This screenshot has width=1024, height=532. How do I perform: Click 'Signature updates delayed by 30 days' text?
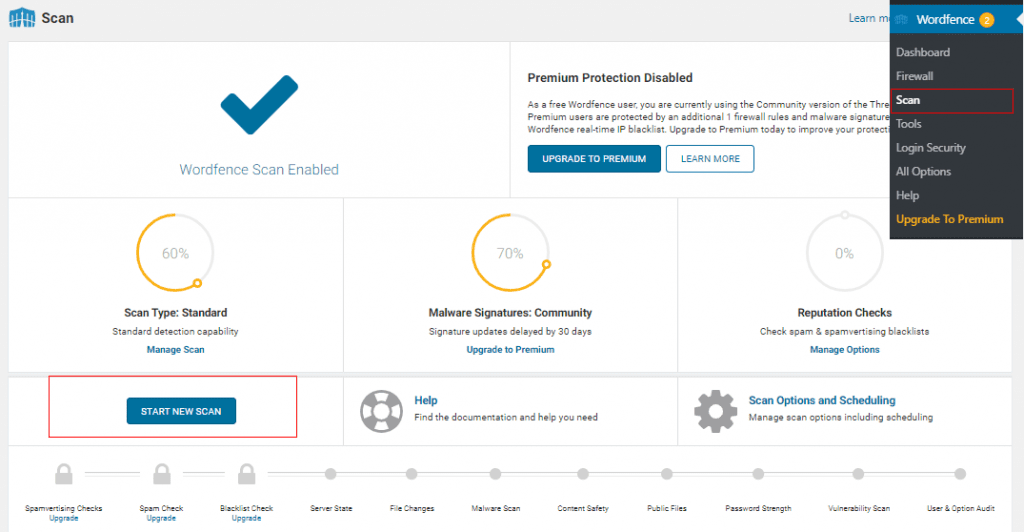pyautogui.click(x=510, y=332)
